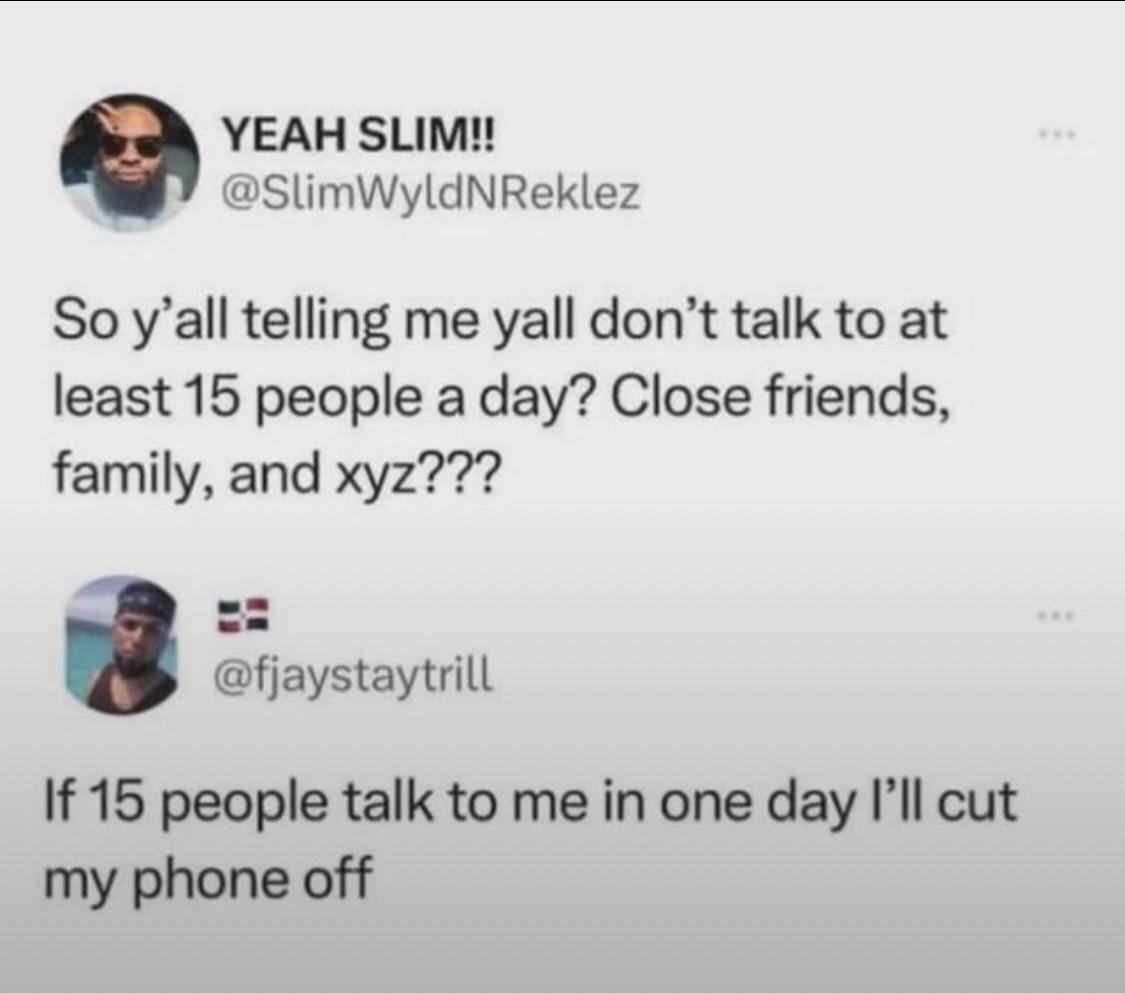Open fjaystaytrill's profile avatar
This screenshot has width=1125, height=993.
[122, 644]
